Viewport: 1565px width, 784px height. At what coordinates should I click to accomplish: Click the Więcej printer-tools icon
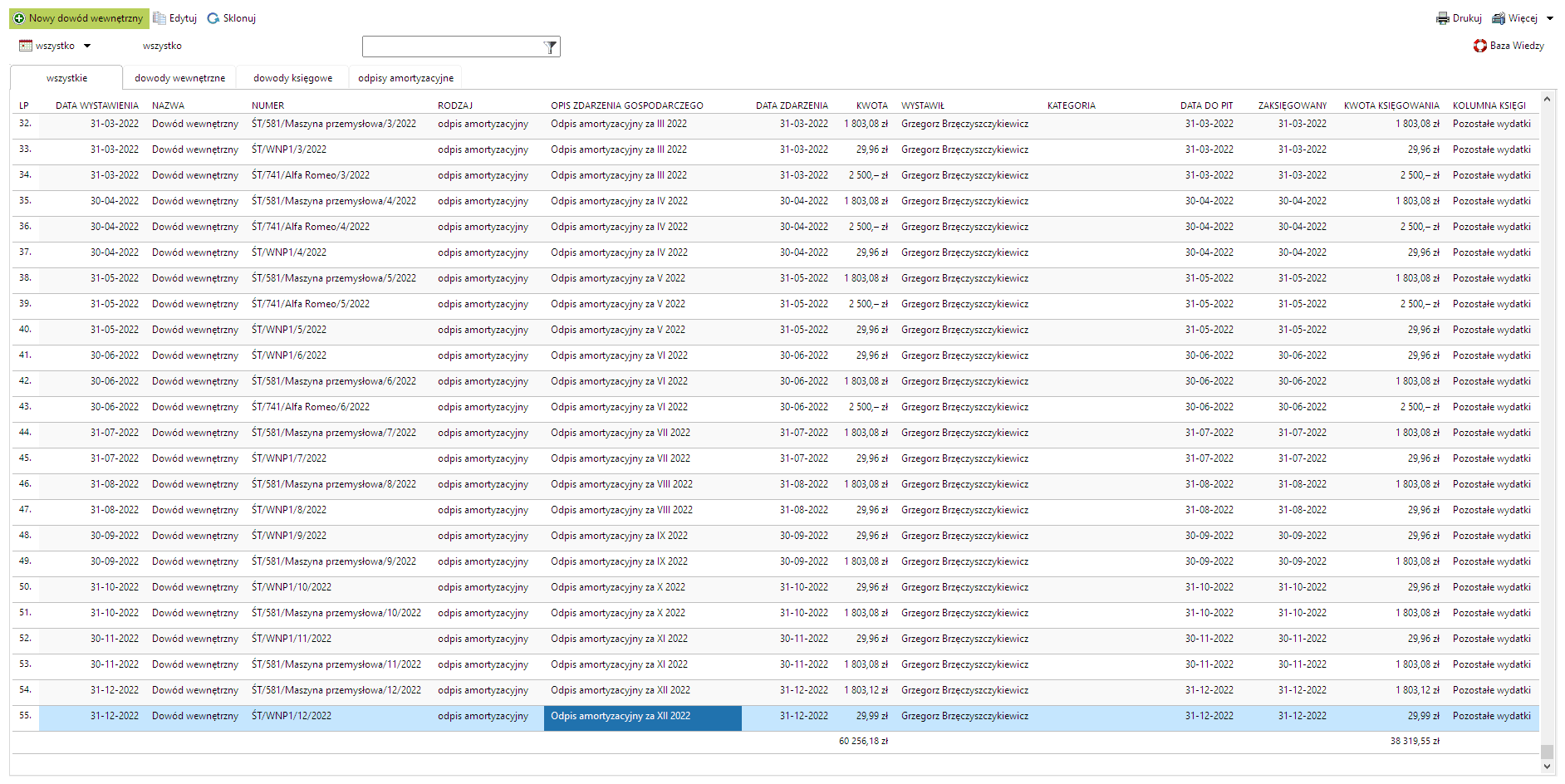tap(1499, 18)
